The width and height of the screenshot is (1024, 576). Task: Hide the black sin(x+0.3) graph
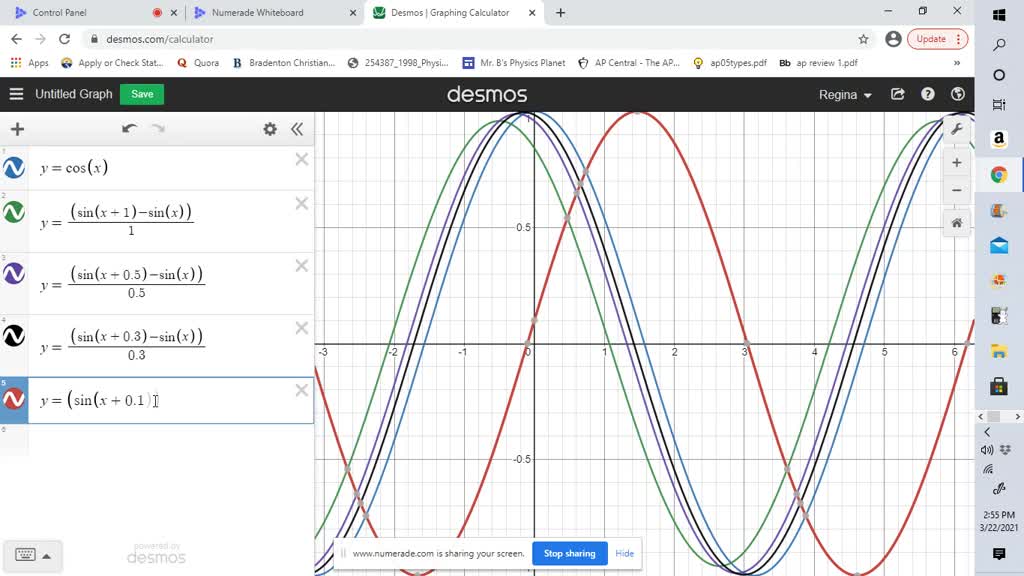tap(14, 336)
